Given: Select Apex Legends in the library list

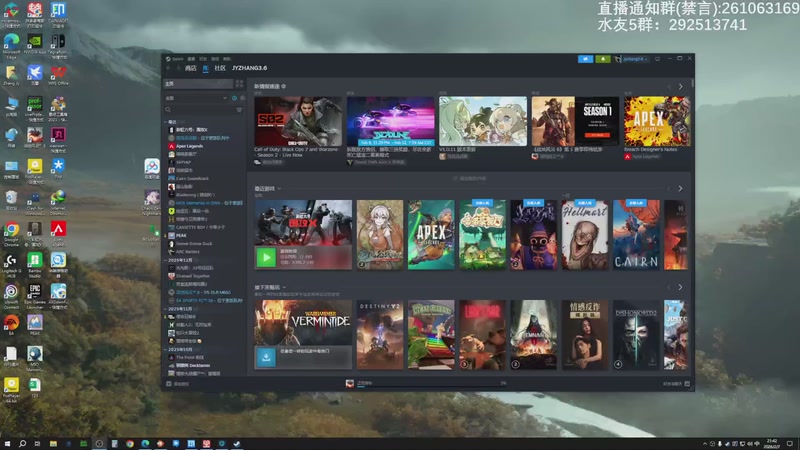Looking at the screenshot, I should [x=189, y=146].
